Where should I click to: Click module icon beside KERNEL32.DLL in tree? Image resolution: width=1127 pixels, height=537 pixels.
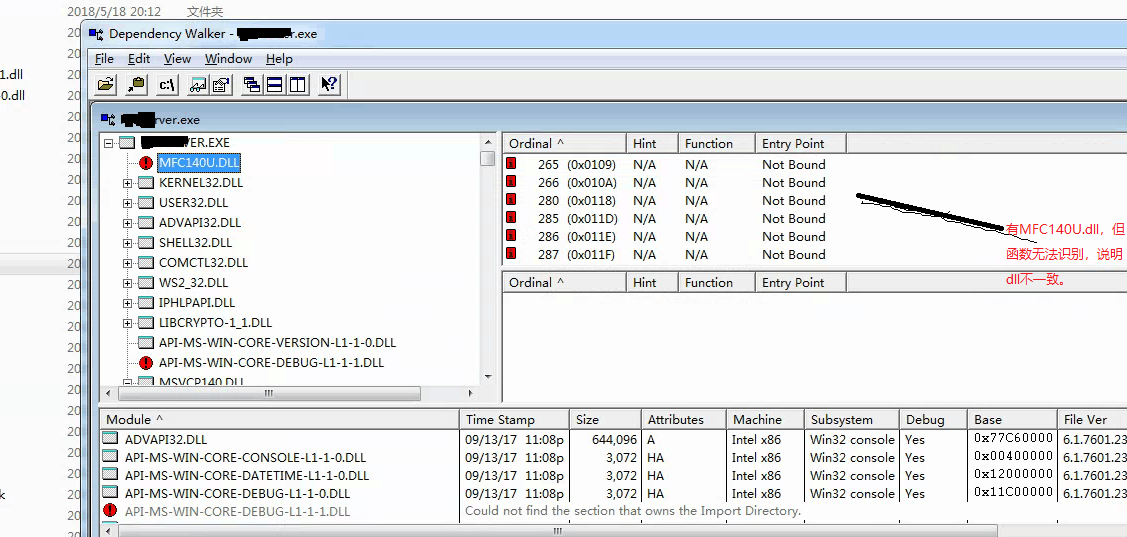pos(146,183)
